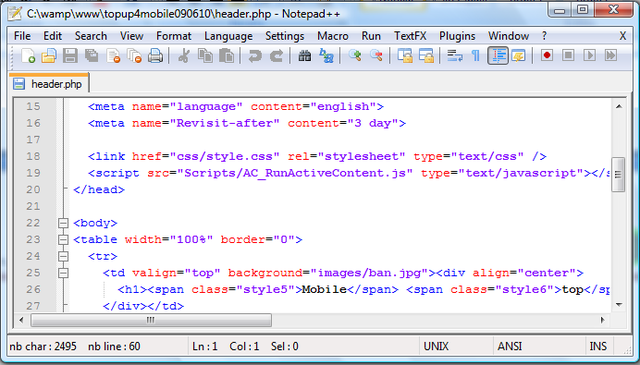Open the Settings menu
This screenshot has width=640, height=365.
(x=284, y=36)
